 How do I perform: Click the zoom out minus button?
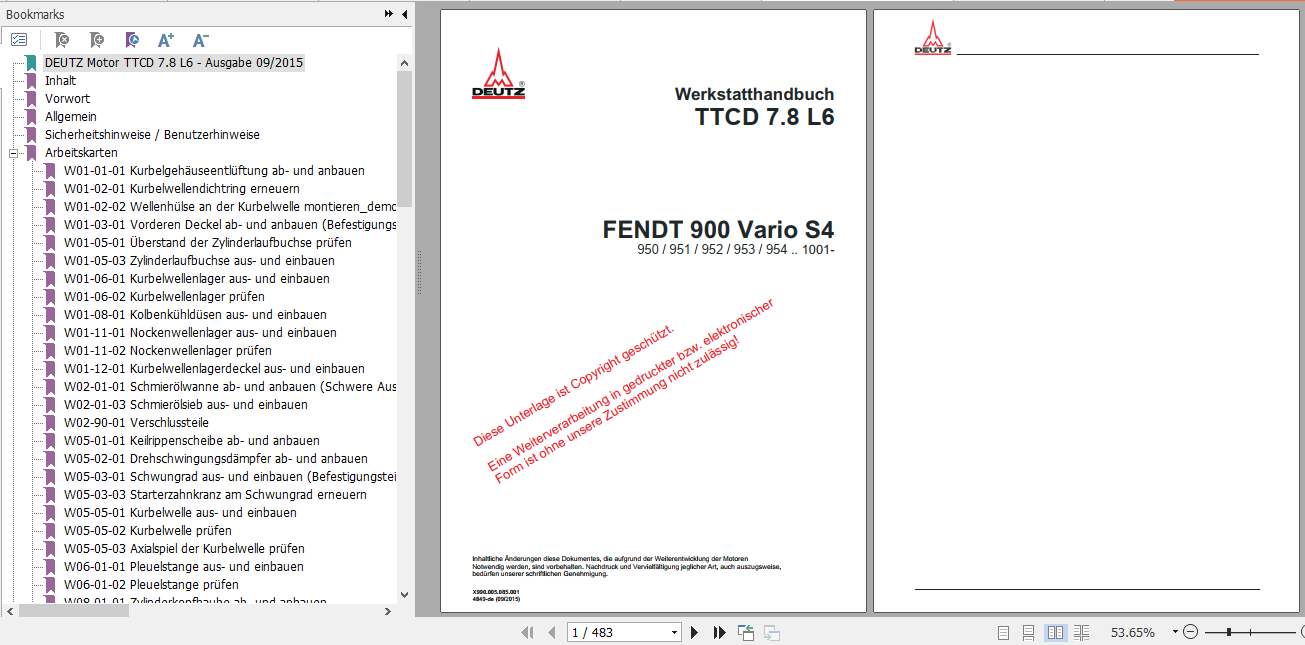[1190, 632]
